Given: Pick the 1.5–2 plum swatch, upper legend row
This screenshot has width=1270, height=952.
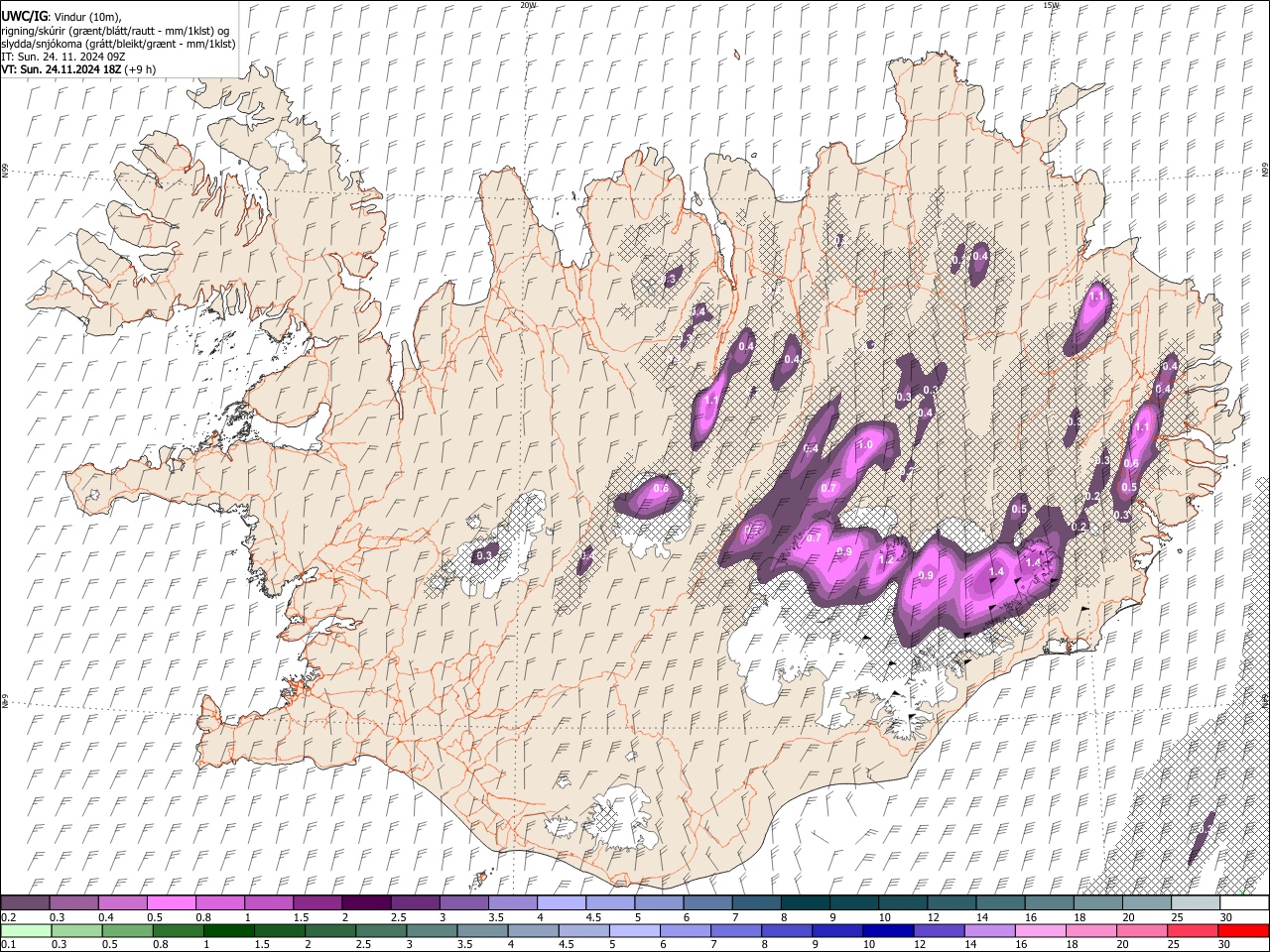Looking at the screenshot, I should 317,902.
